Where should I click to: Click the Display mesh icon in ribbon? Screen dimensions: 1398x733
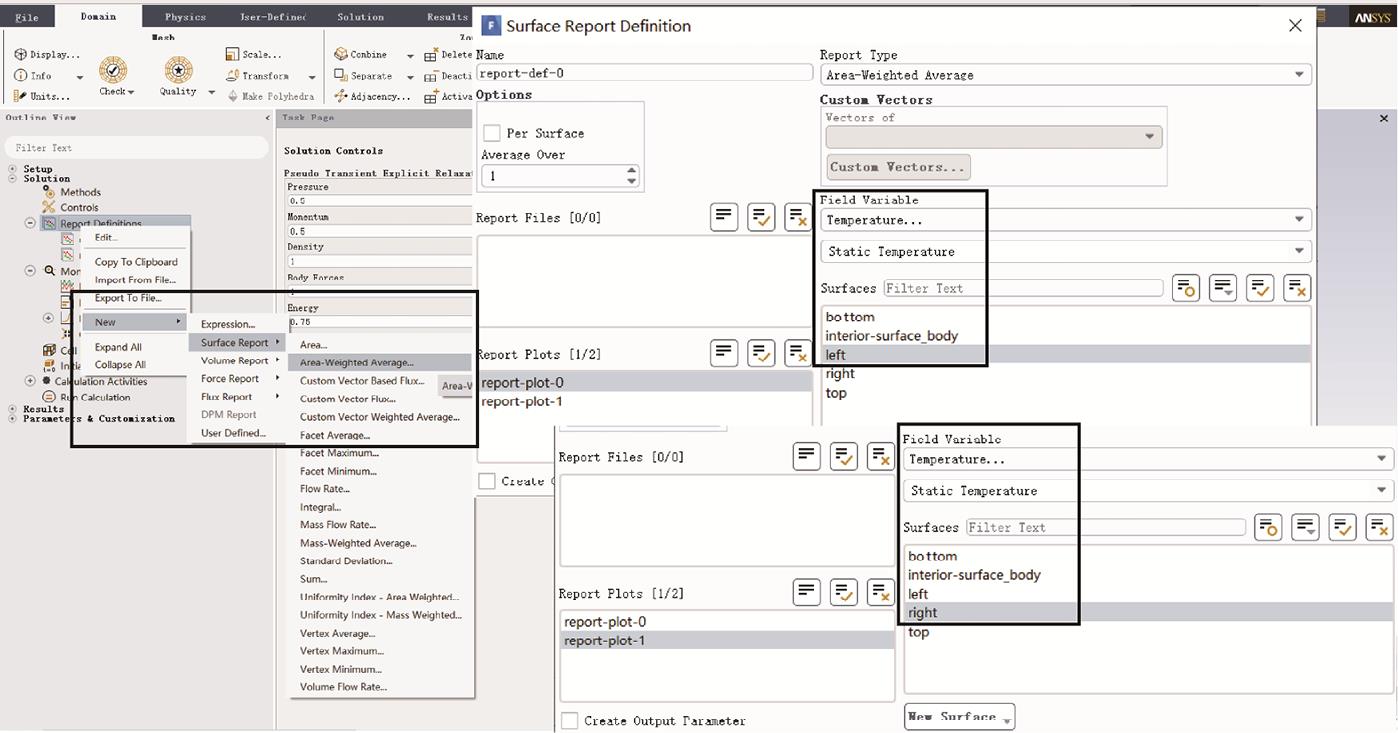[x=20, y=55]
